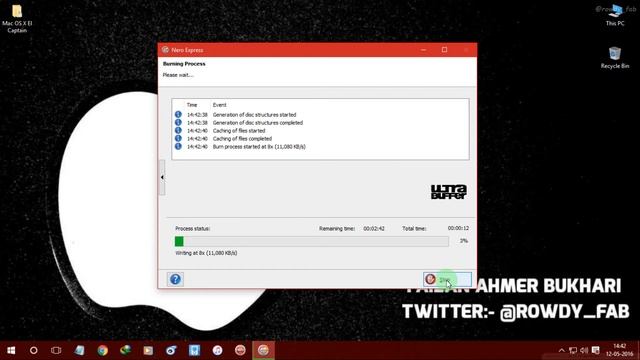This screenshot has width=640, height=360.
Task: Open the Recycle Bin desktop icon
Action: click(615, 58)
